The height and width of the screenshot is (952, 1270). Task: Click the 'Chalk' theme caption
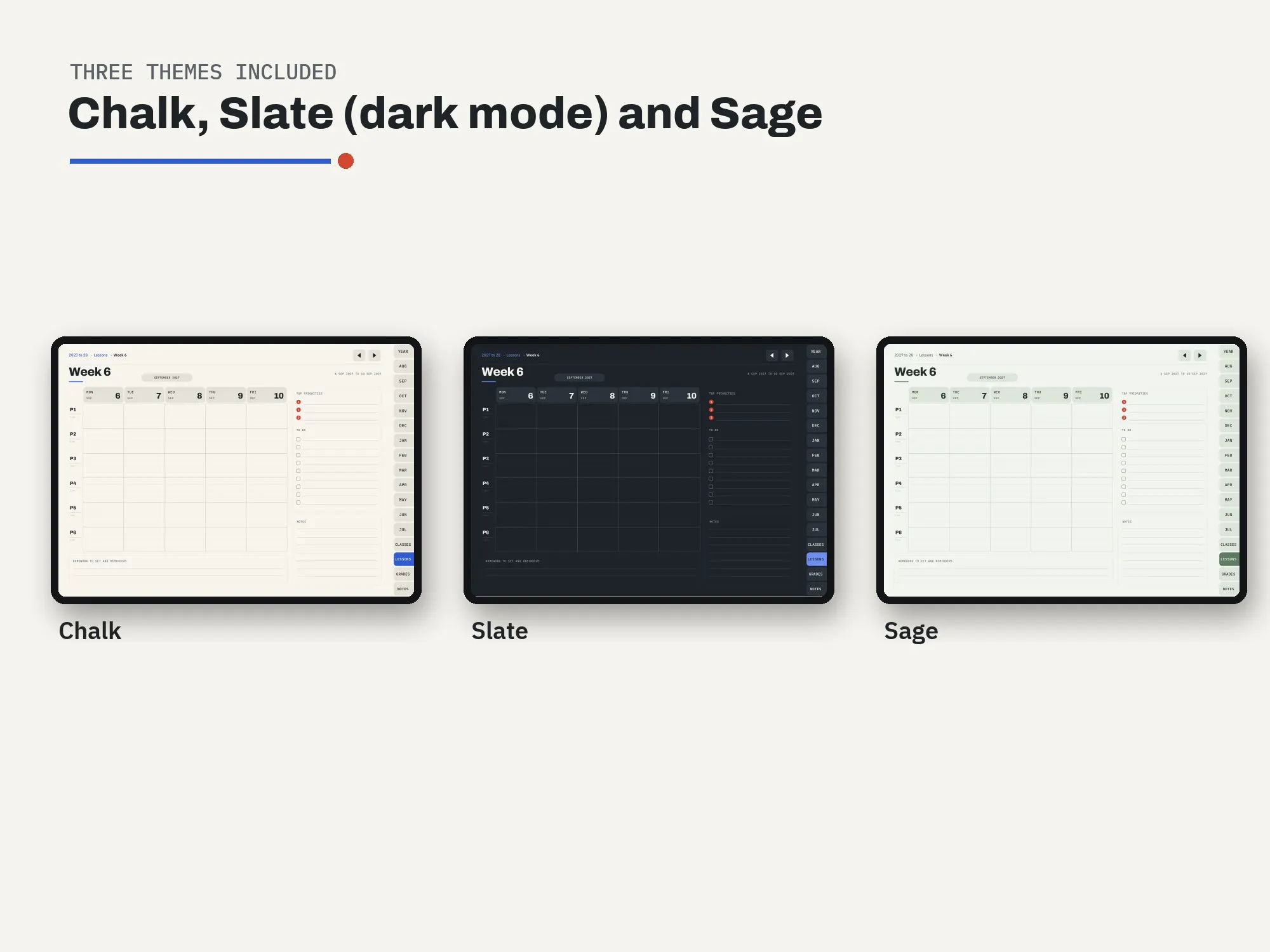click(x=90, y=631)
